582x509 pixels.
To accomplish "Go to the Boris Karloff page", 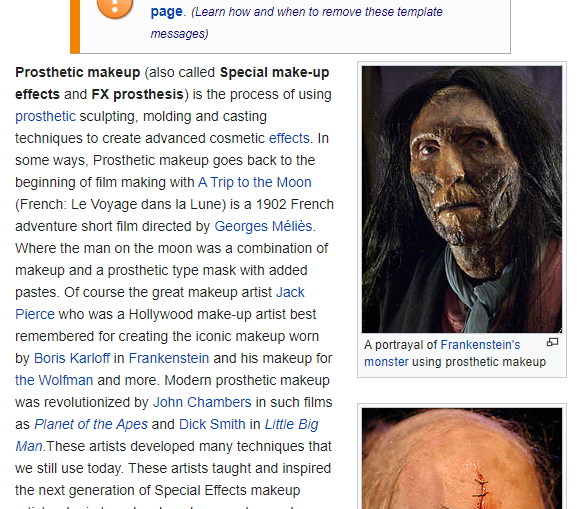I will (x=72, y=358).
